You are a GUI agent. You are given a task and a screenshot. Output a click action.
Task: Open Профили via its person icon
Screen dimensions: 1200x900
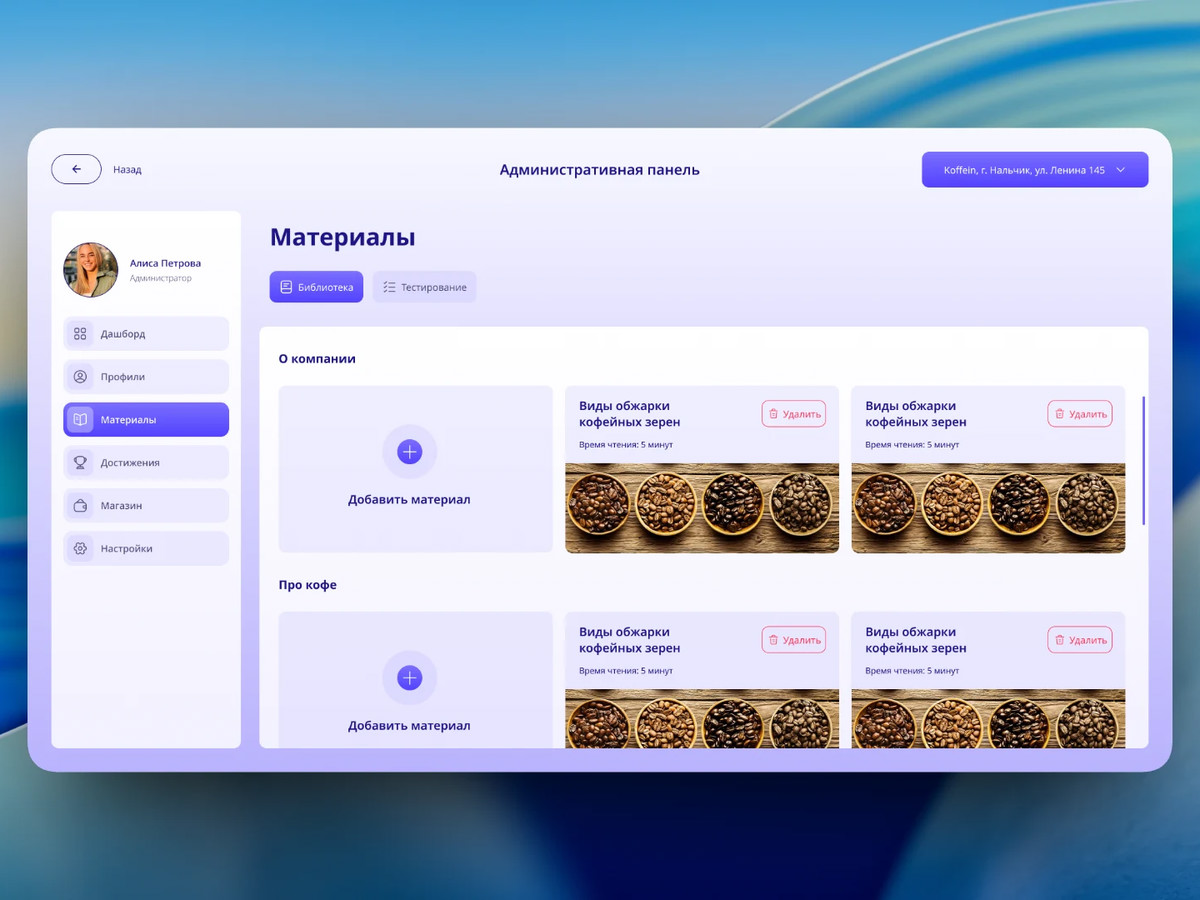[x=80, y=377]
